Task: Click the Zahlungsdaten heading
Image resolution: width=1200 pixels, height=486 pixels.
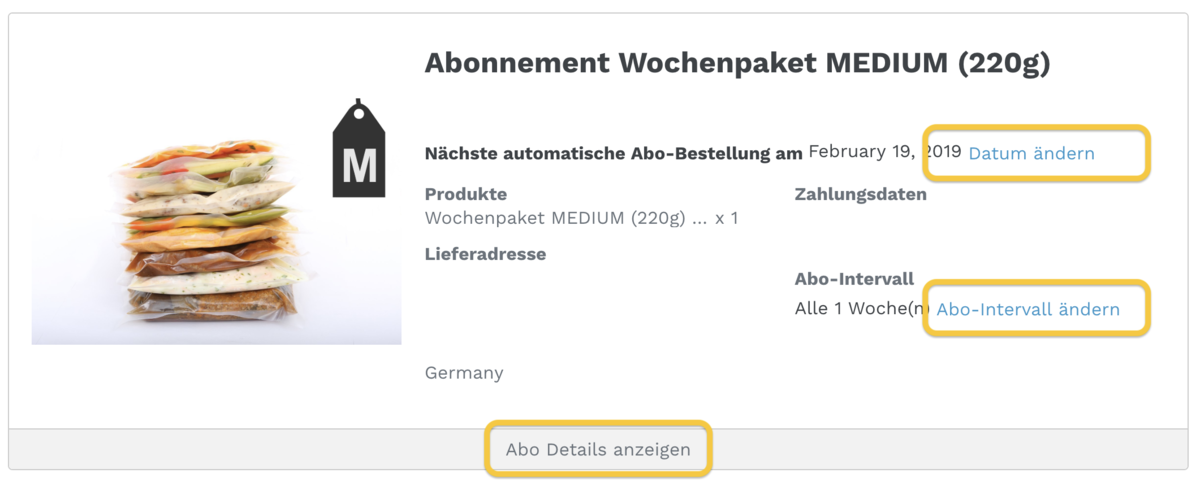Action: [861, 194]
